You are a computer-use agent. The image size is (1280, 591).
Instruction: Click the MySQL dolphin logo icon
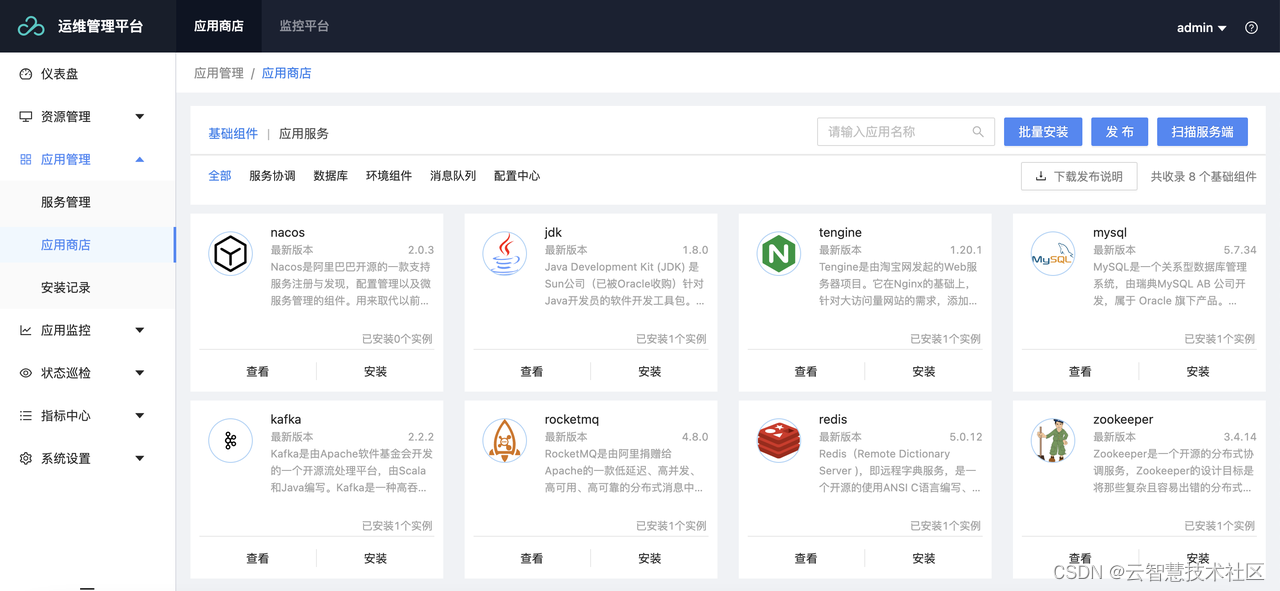1053,254
